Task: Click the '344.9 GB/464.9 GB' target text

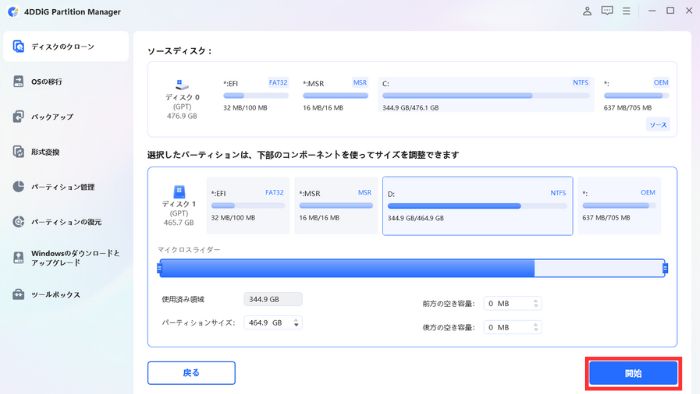Action: point(416,218)
